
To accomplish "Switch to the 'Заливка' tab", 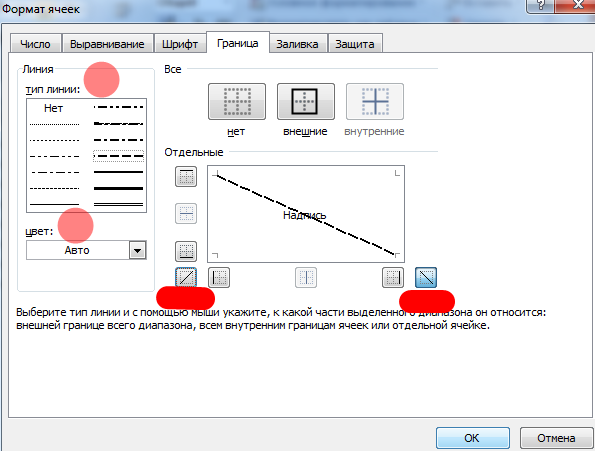I will point(297,44).
